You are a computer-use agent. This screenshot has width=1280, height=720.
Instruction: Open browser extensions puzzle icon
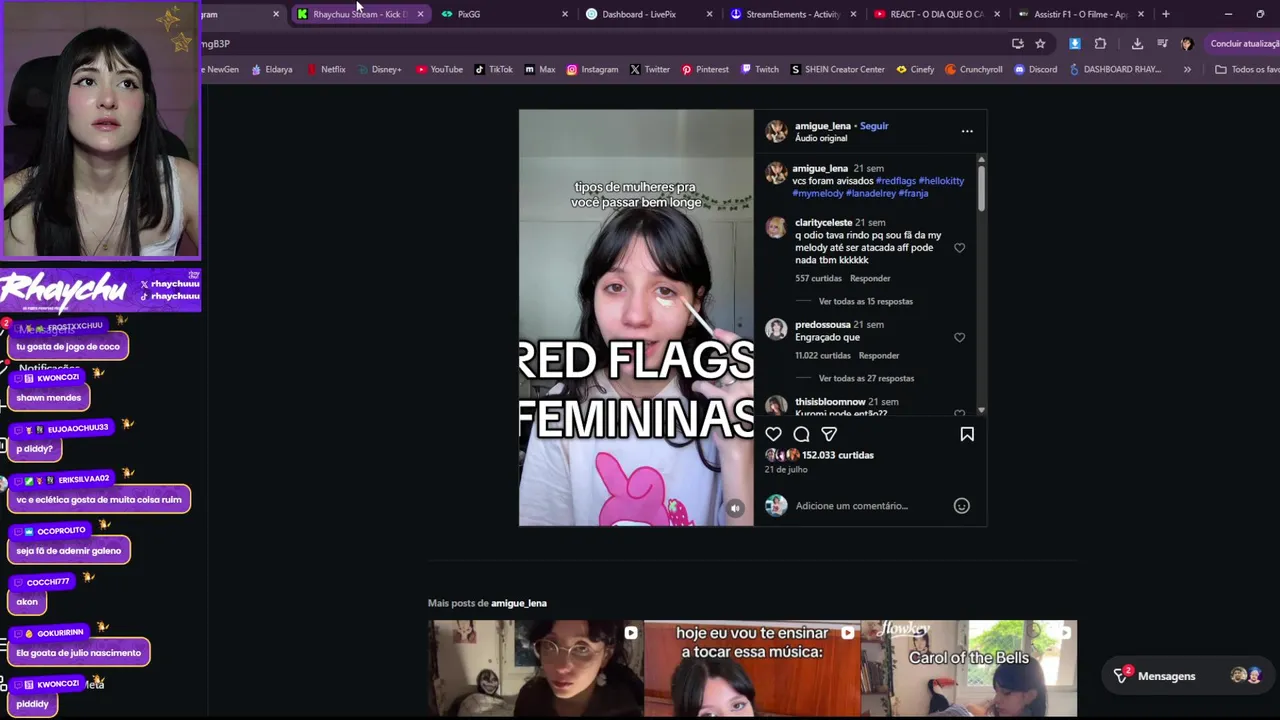[x=1101, y=44]
